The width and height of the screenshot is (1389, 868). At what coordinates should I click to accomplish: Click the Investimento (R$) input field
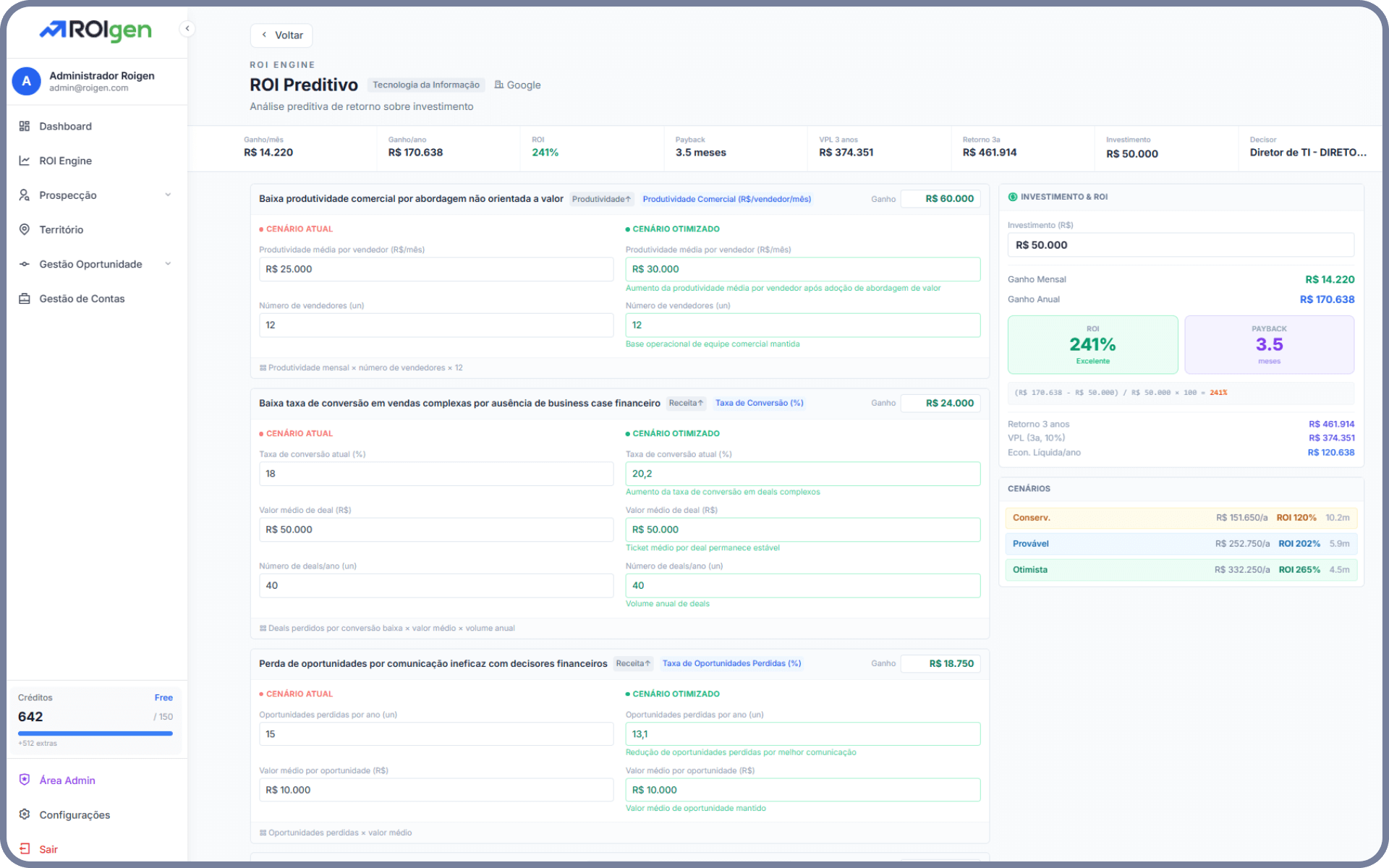1181,245
